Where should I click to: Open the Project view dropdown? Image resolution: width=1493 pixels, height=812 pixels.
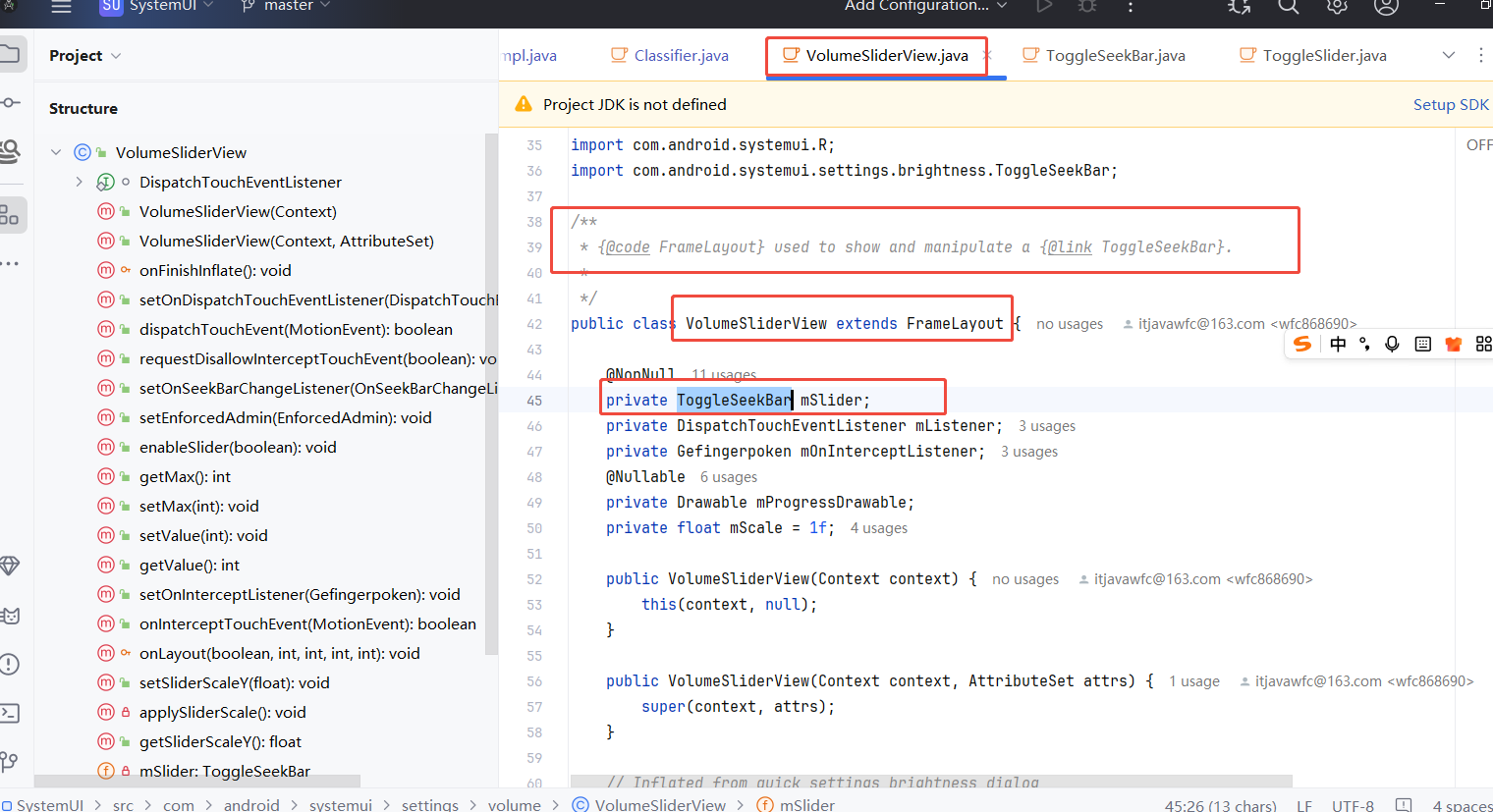pos(85,56)
